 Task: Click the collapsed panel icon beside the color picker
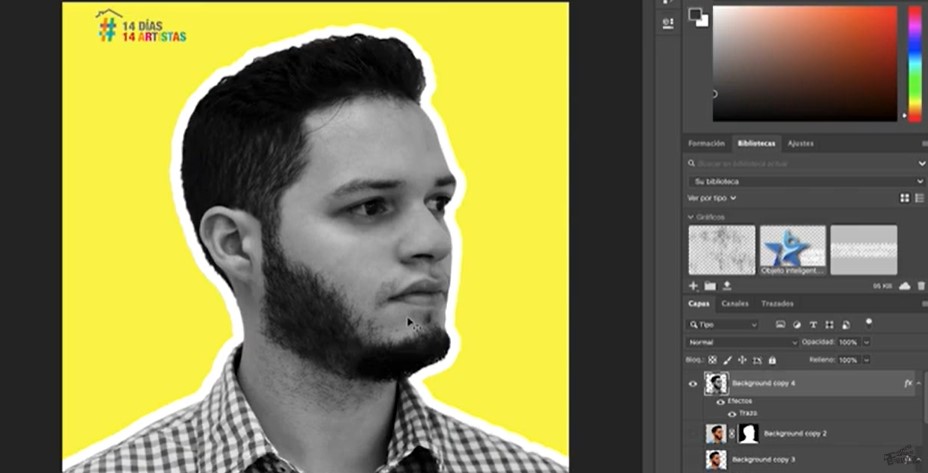pyautogui.click(x=668, y=22)
